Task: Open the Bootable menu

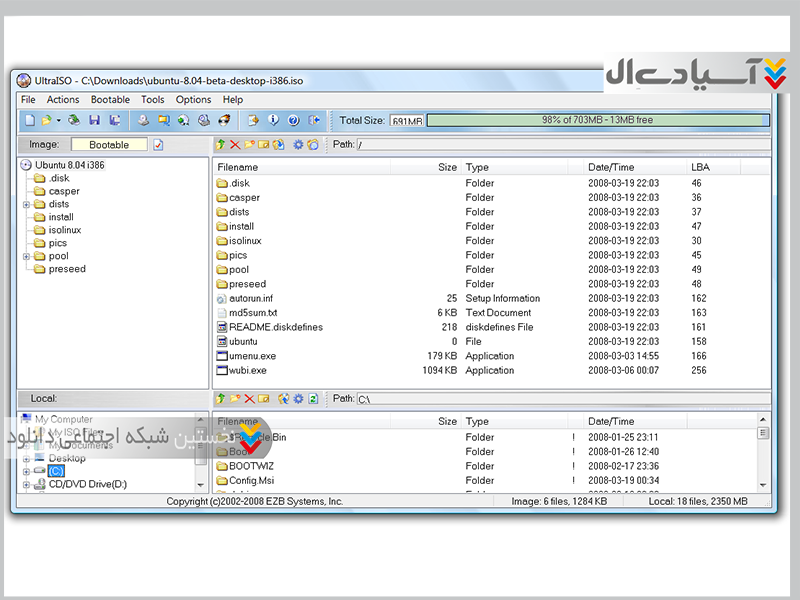Action: pyautogui.click(x=110, y=100)
